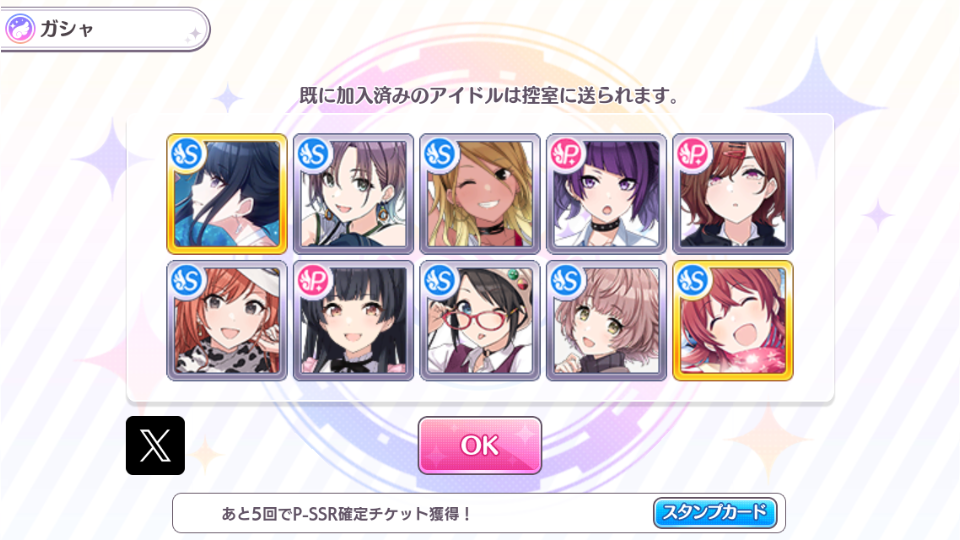Screen dimensions: 960x540
Task: Open the スタンプカード stamp card button
Action: tap(715, 513)
